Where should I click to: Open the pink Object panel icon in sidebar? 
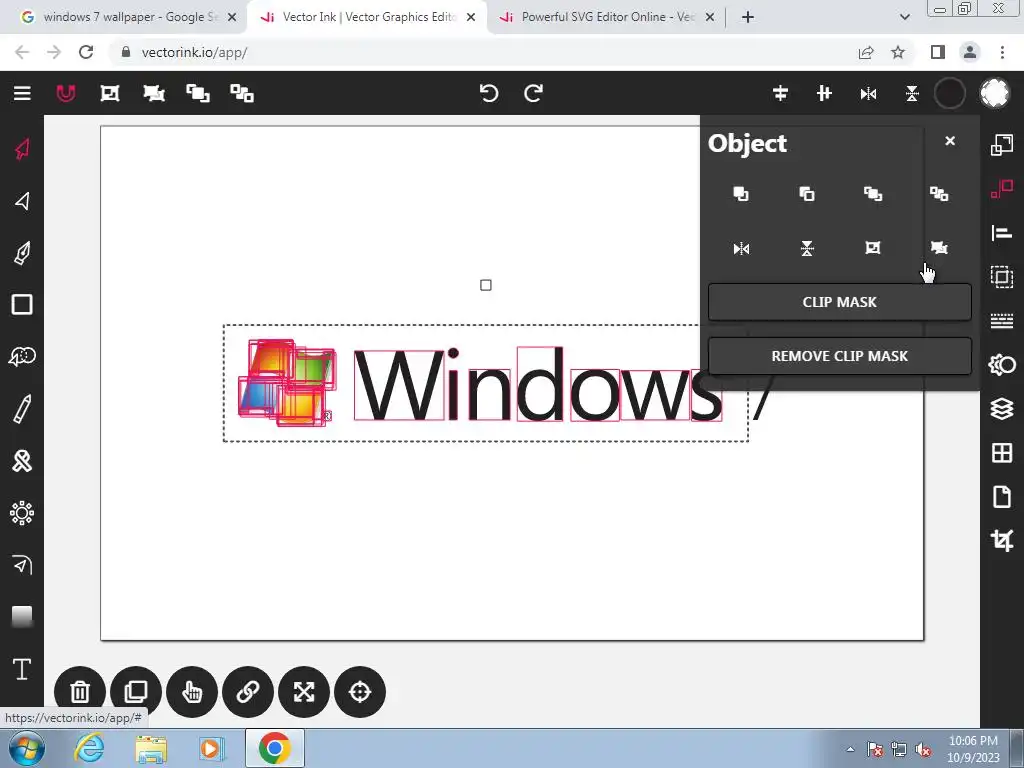pos(1002,189)
